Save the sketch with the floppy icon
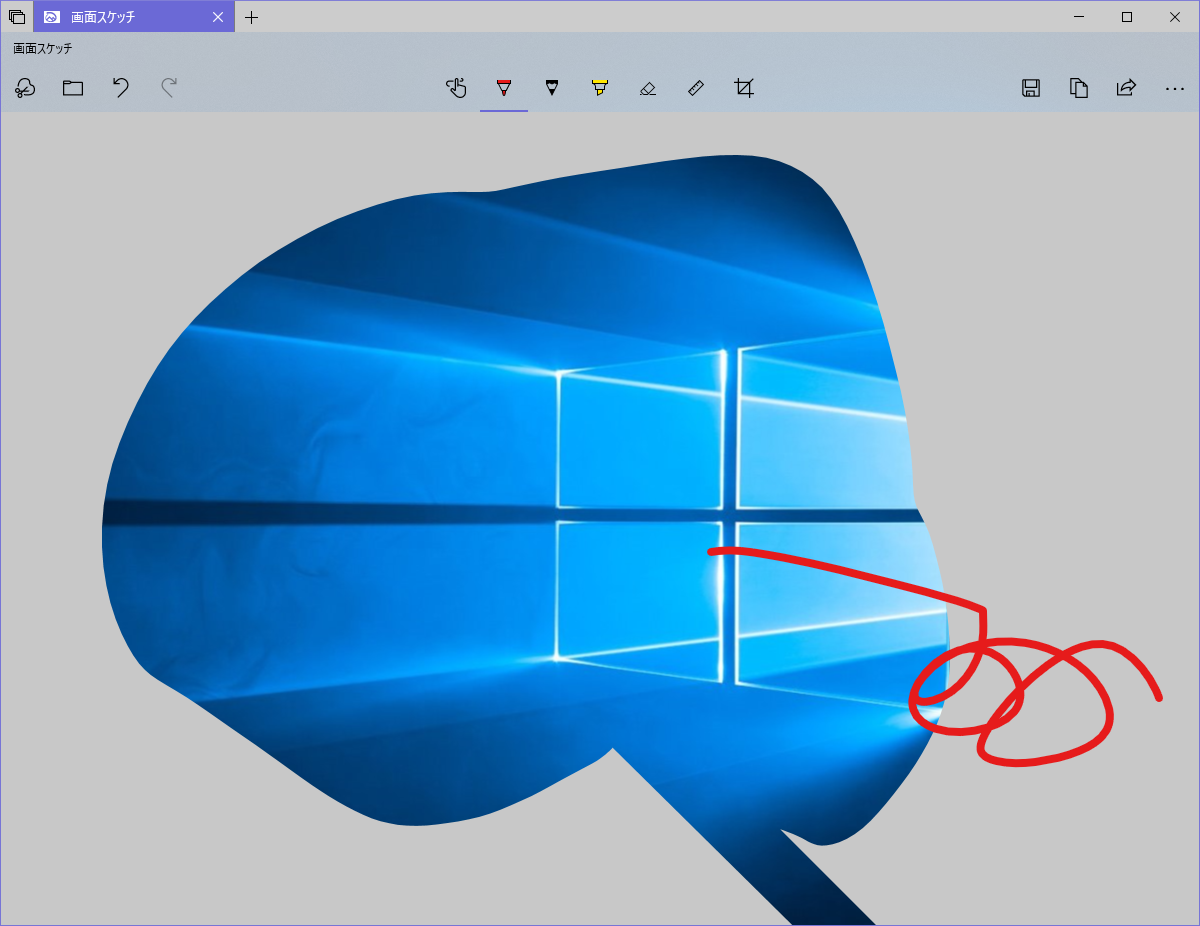This screenshot has width=1200, height=926. [x=1031, y=88]
